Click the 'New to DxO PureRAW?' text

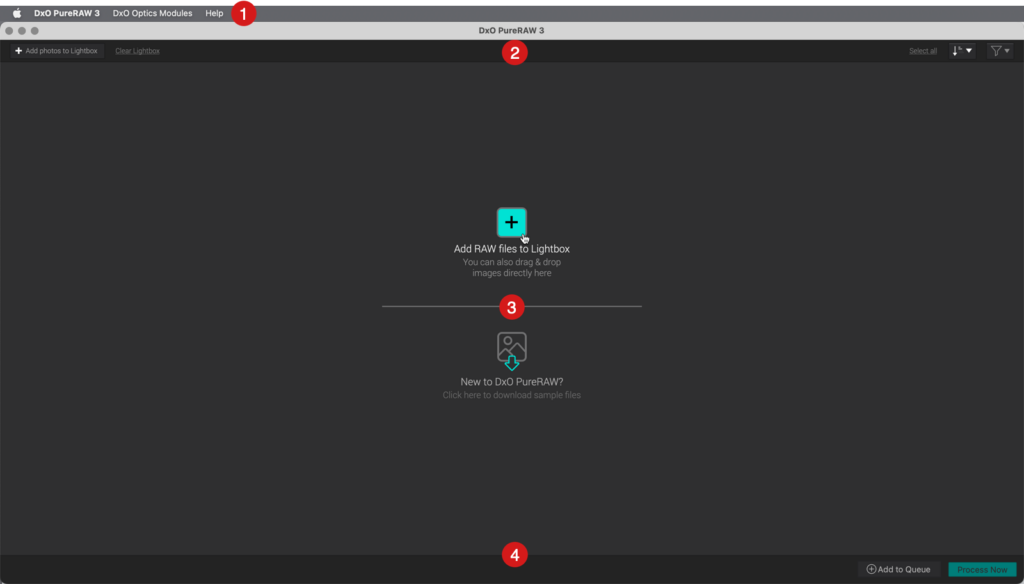coord(511,382)
